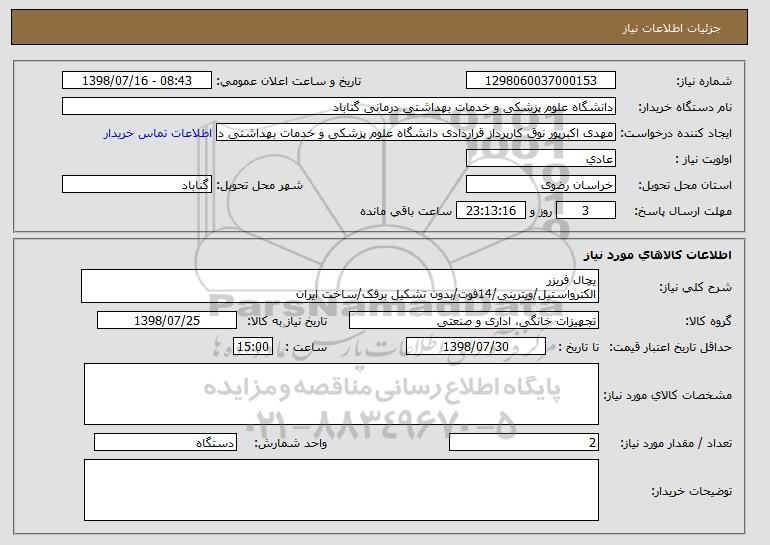
Task: Select the announcement date field 1398/07/16 - 08:43
Action: tap(137, 81)
